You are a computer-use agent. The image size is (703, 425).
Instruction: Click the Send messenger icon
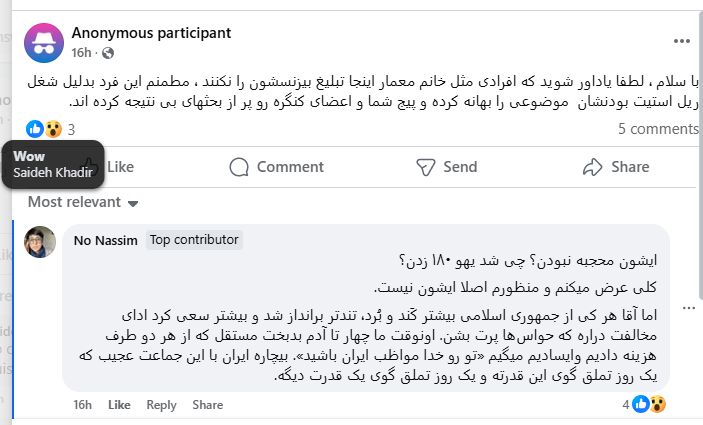[425, 167]
